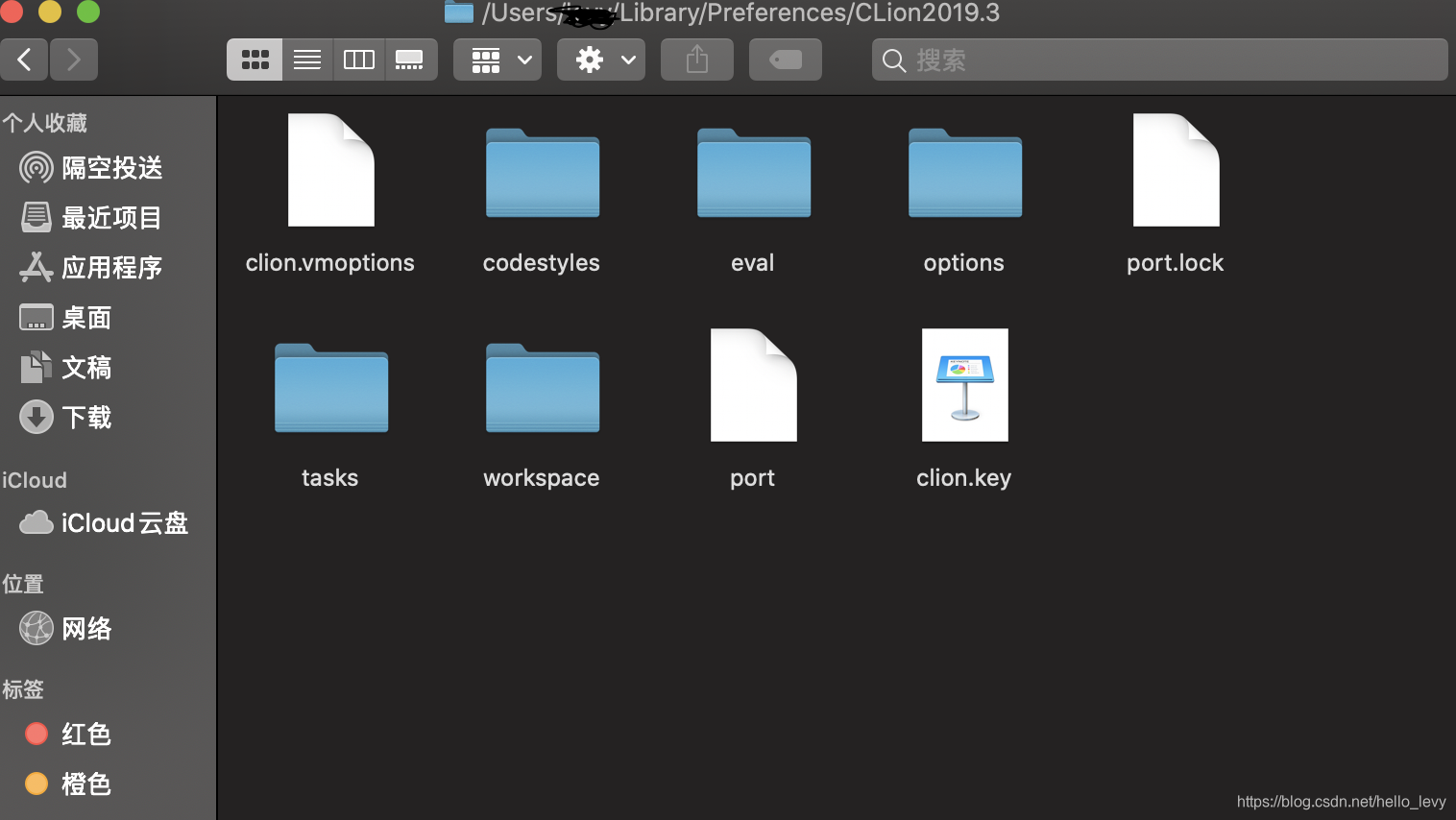Image resolution: width=1456 pixels, height=820 pixels.
Task: Select the clion.key Keynote file icon
Action: pos(965,385)
